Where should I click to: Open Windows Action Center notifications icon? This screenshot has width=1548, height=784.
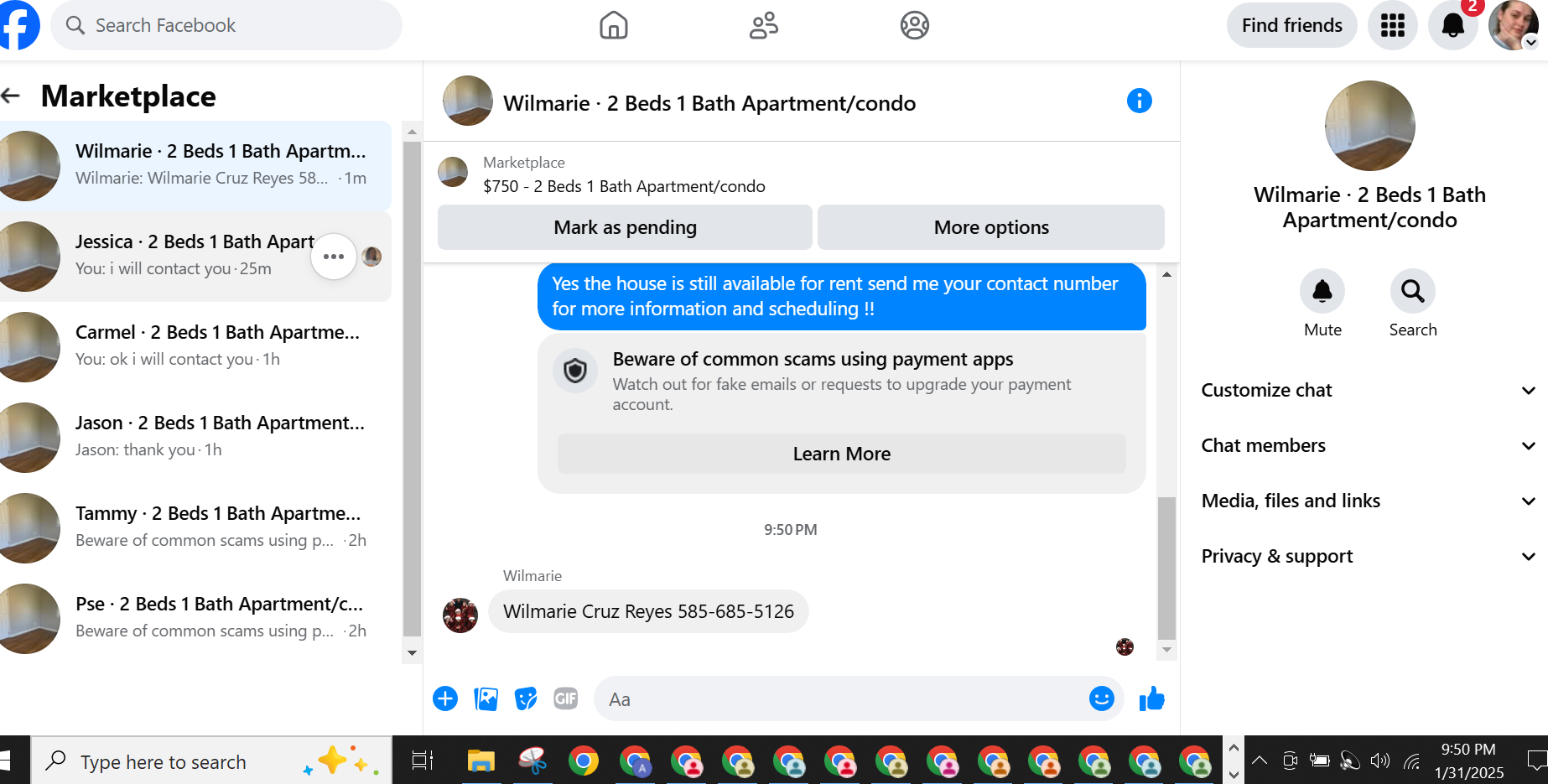pyautogui.click(x=1537, y=761)
